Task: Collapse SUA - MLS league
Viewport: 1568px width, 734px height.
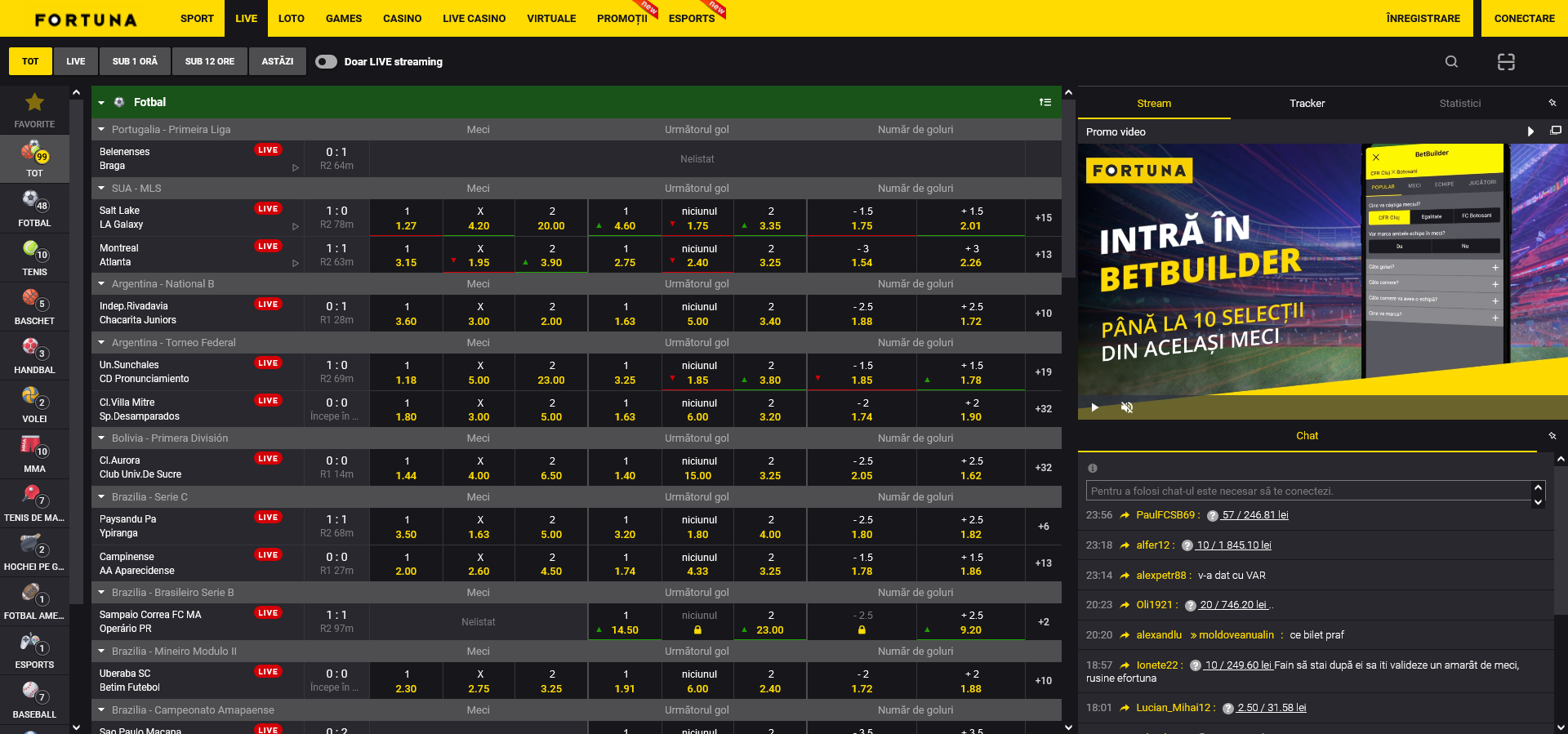Action: (101, 188)
